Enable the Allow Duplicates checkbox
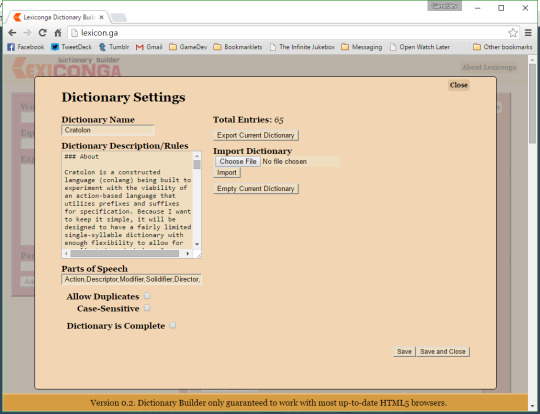Screen dimensions: 540x414 coord(147,296)
